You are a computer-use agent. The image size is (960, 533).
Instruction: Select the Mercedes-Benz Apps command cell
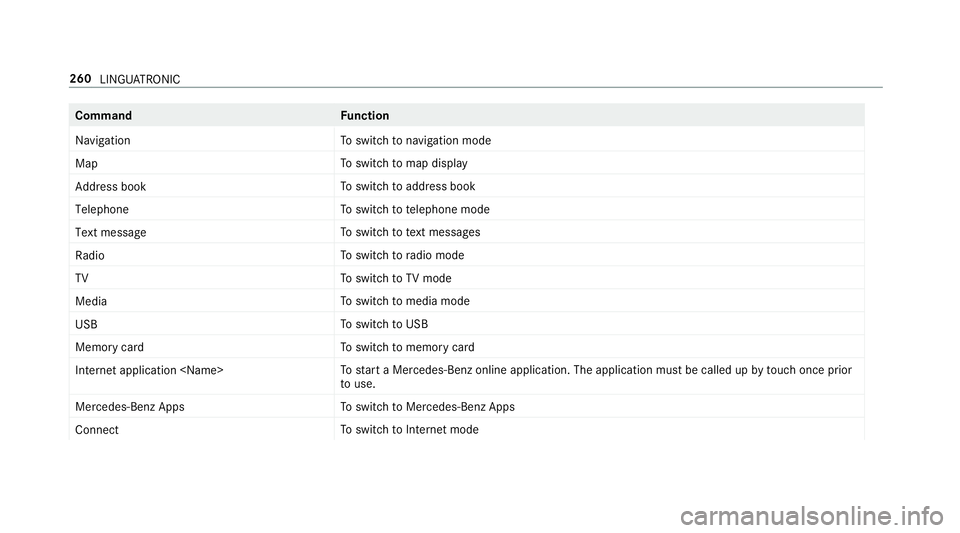[x=129, y=407]
